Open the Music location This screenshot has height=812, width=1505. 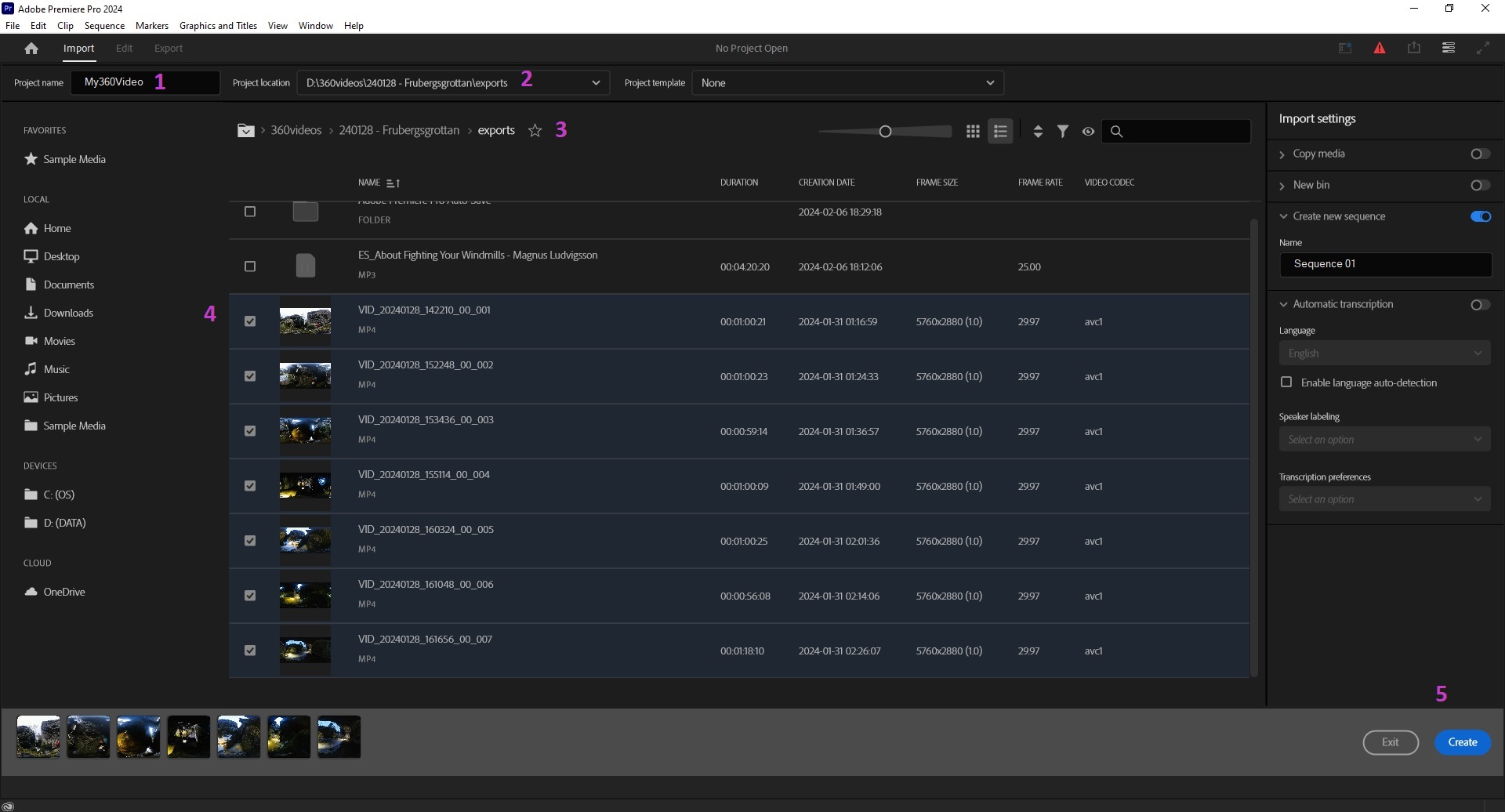click(47, 369)
